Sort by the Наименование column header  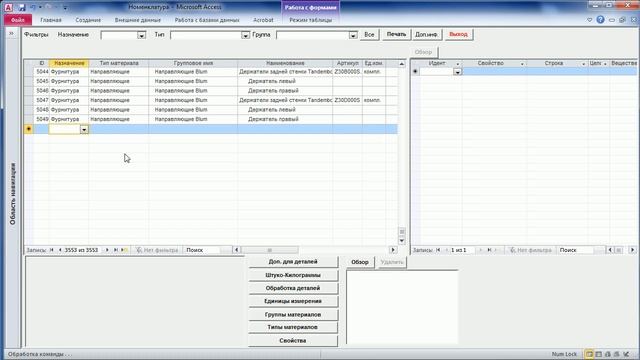tap(285, 63)
